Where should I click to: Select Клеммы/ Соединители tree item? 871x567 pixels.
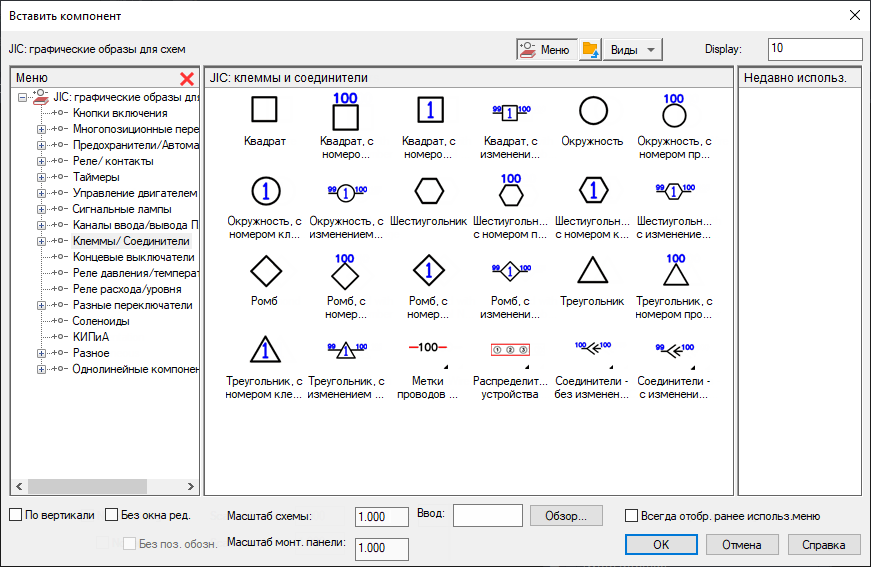131,241
